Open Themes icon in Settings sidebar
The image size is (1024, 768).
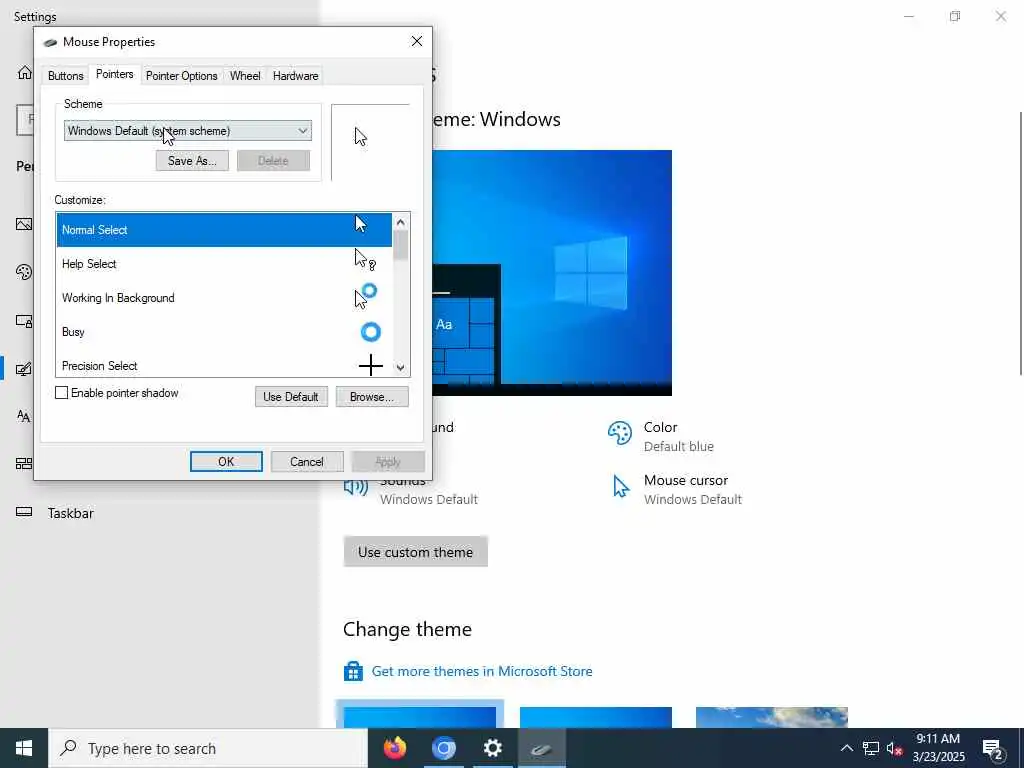pos(24,369)
